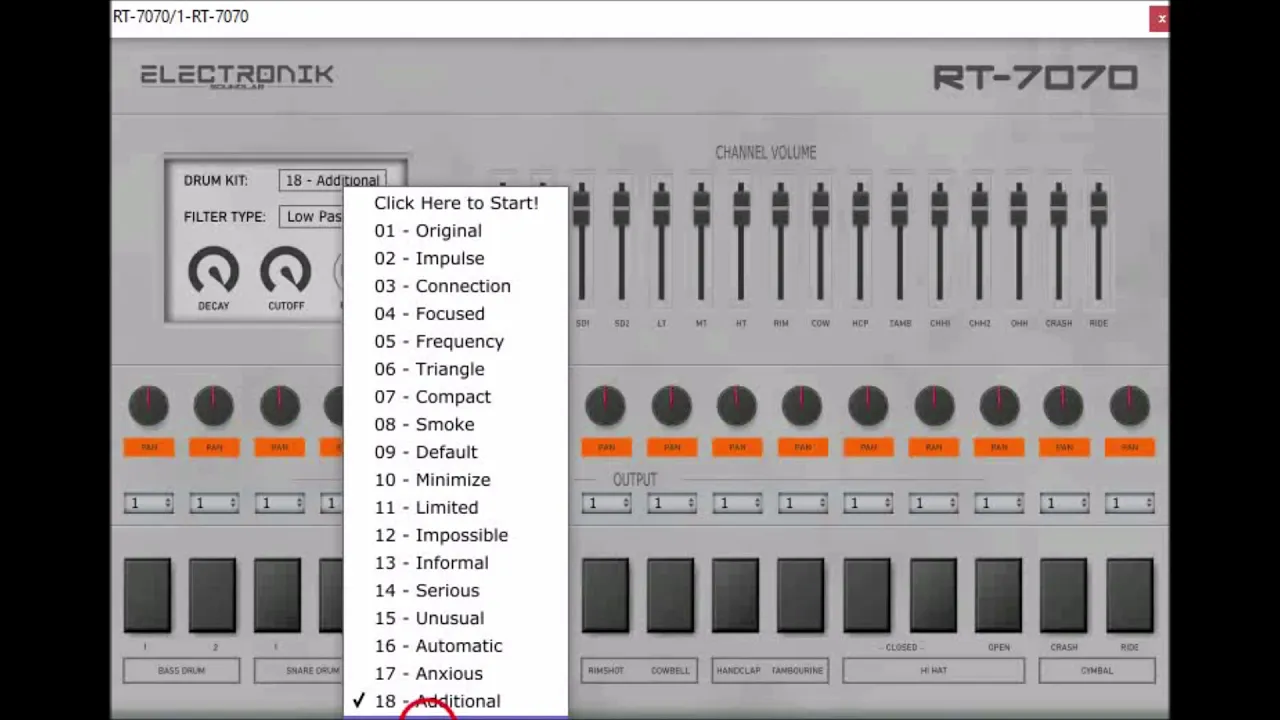Trigger the Open Hi Hat pad

point(998,596)
